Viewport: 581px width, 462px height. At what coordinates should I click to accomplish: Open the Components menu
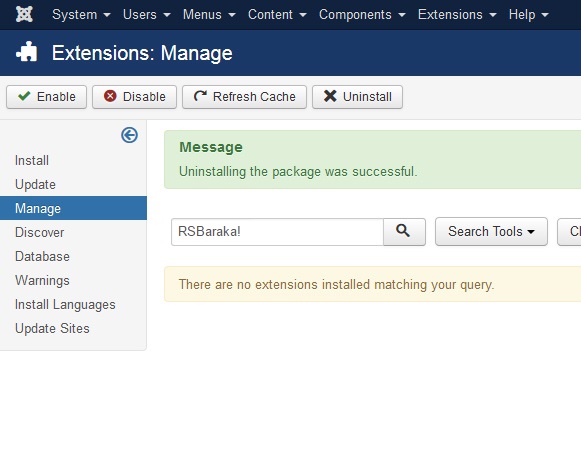(362, 14)
